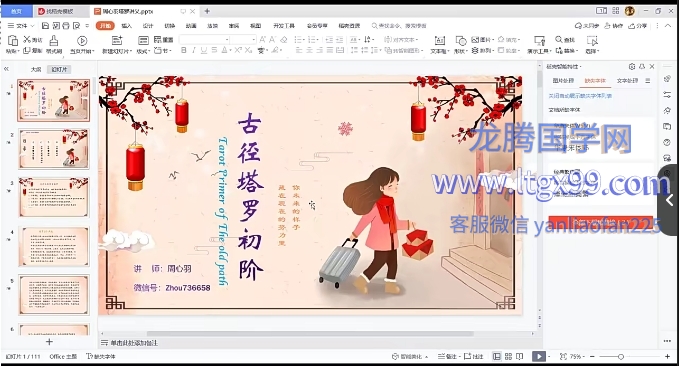Image resolution: width=679 pixels, height=366 pixels.
Task: Click the Play from current slide icon
Action: (x=82, y=41)
